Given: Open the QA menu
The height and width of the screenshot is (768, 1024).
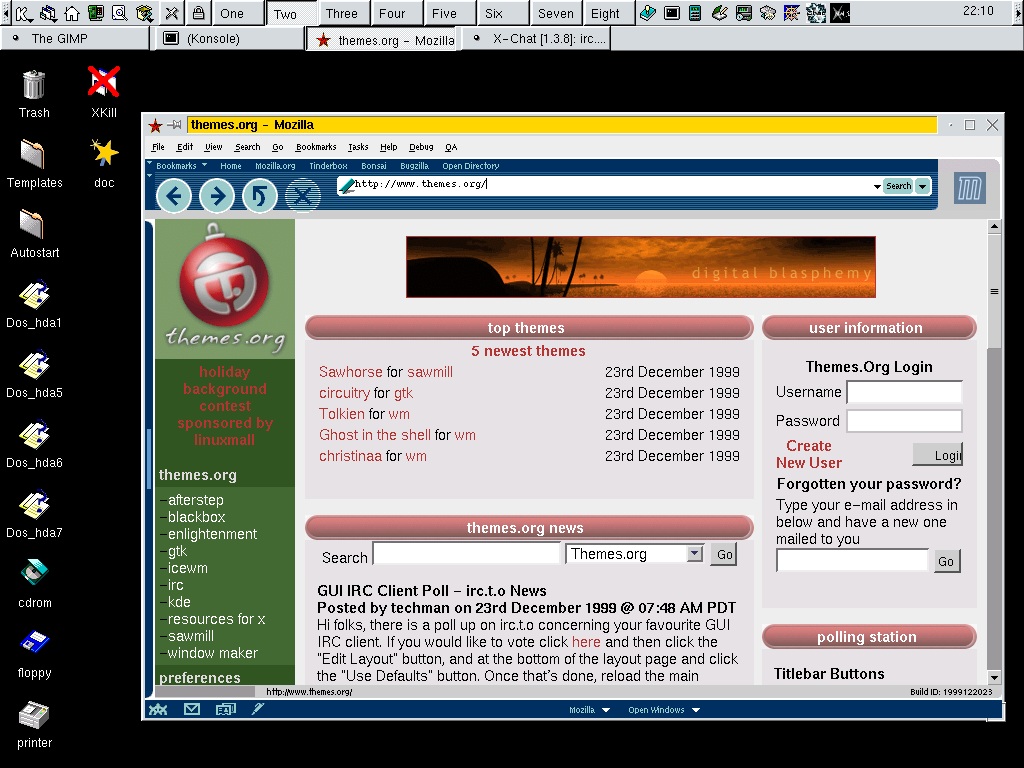Looking at the screenshot, I should tap(451, 147).
